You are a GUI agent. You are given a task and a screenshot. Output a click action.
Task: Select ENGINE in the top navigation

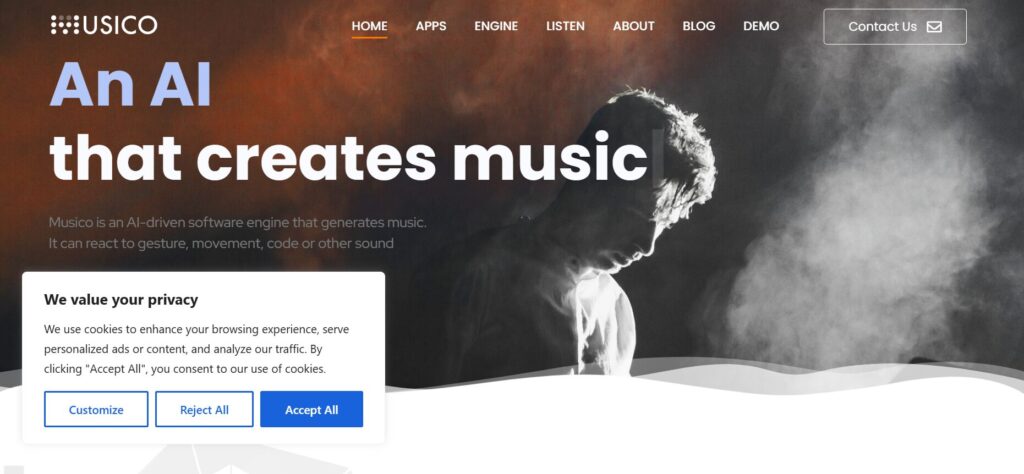click(x=496, y=26)
